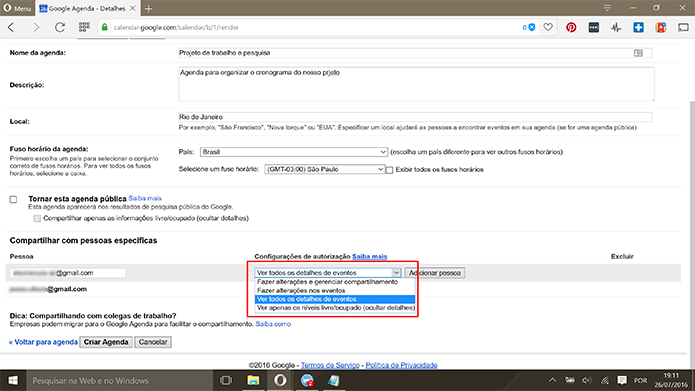This screenshot has height=391, width=695.
Task: Open the notepad app on taskbar
Action: pos(334,380)
